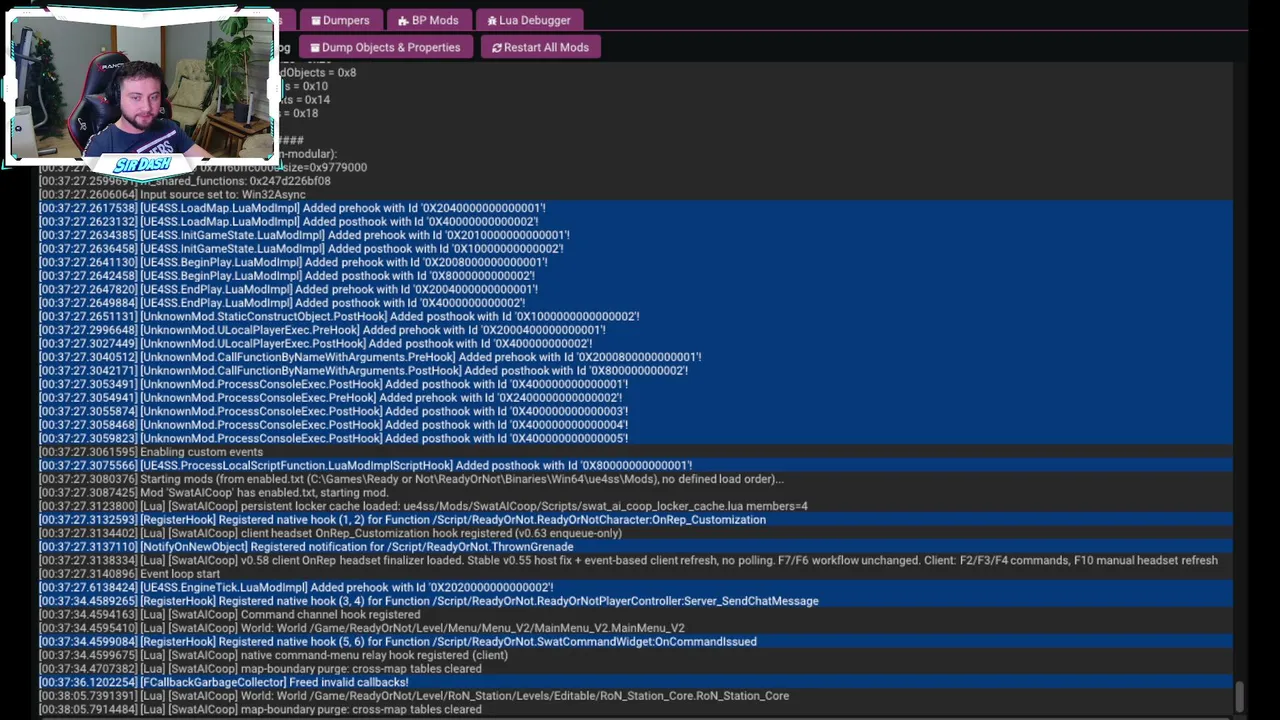Open the BP Mods tab
The image size is (1280, 720).
[x=428, y=20]
